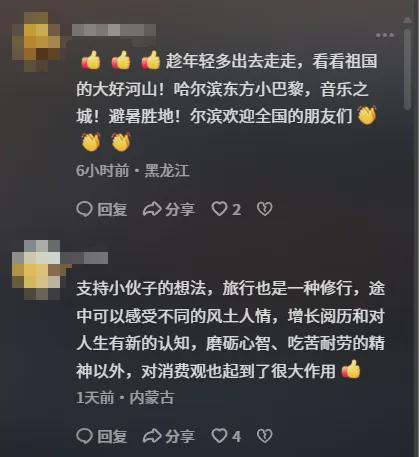The width and height of the screenshot is (419, 457).
Task: Click the share arrow icon under the second comment
Action: pyautogui.click(x=152, y=436)
